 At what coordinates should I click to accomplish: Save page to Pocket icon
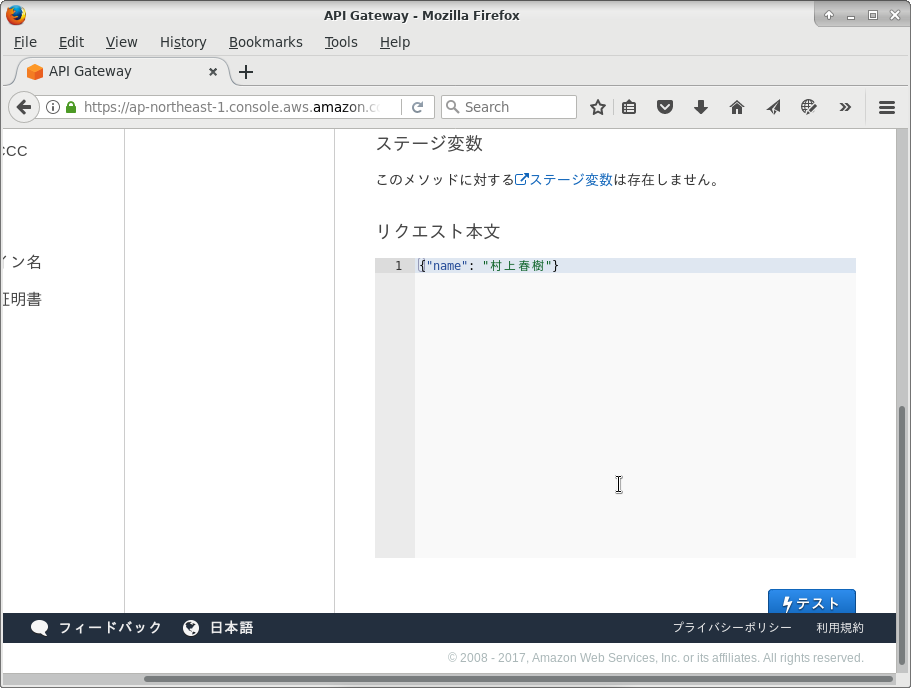pos(665,107)
